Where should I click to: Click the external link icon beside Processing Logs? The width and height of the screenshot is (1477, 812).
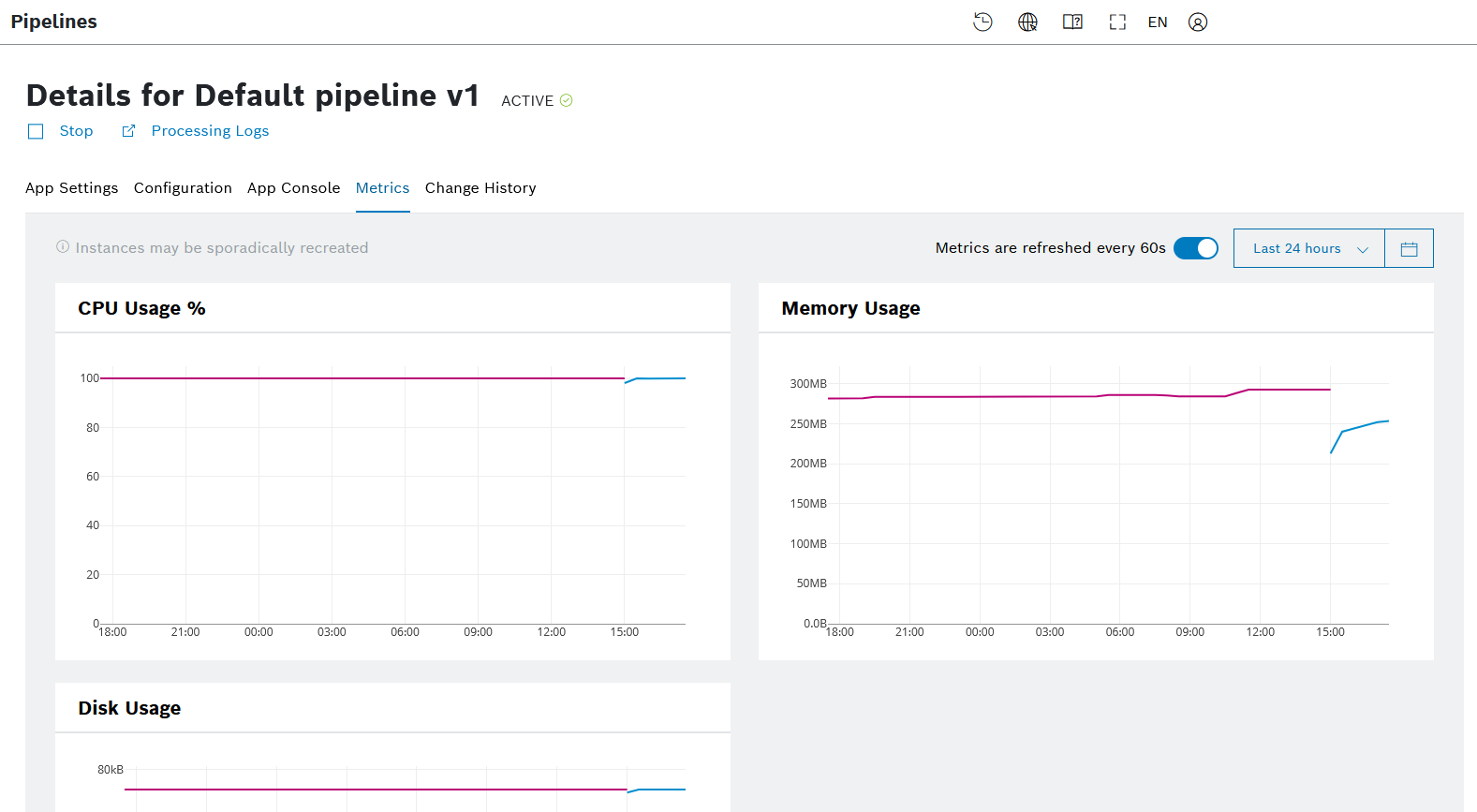[128, 131]
